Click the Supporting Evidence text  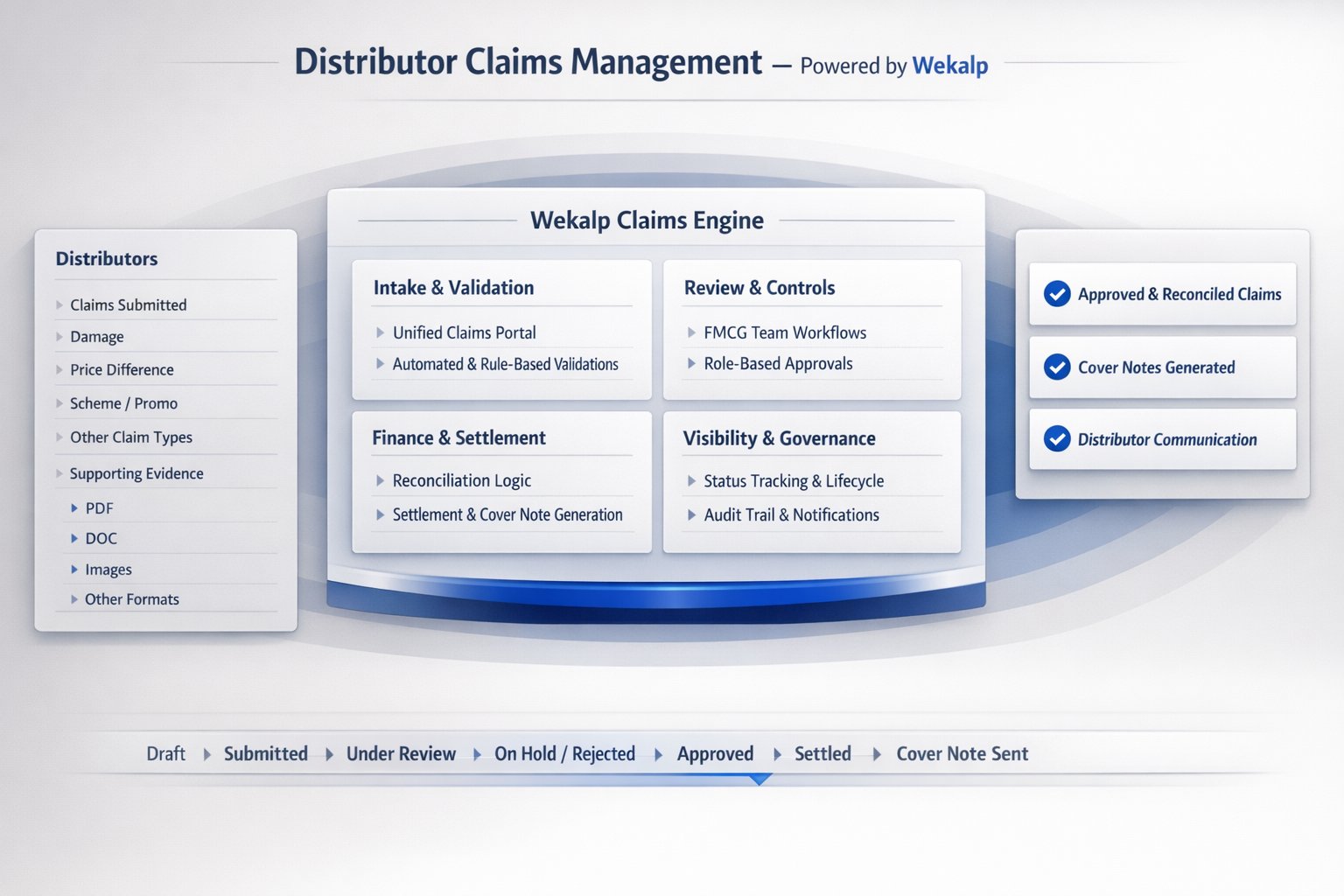pos(136,473)
